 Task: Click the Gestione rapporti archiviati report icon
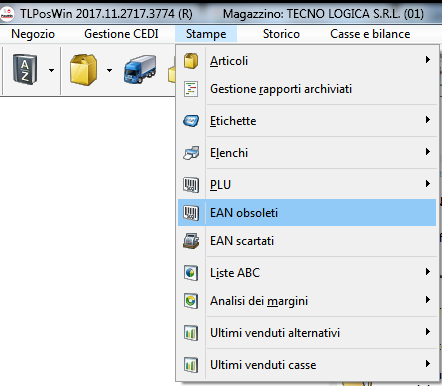click(x=191, y=89)
